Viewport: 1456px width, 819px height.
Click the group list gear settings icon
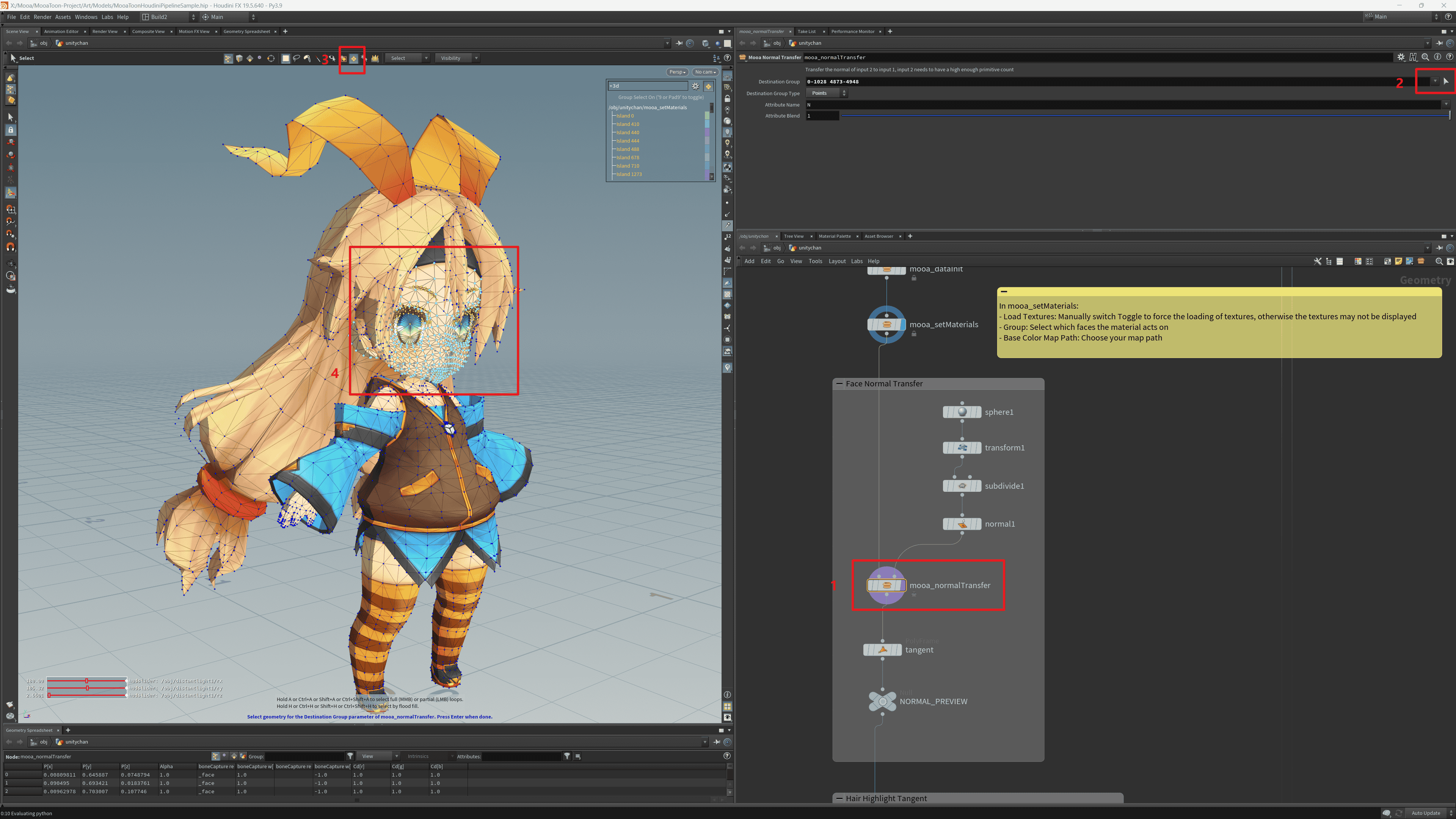pos(696,86)
